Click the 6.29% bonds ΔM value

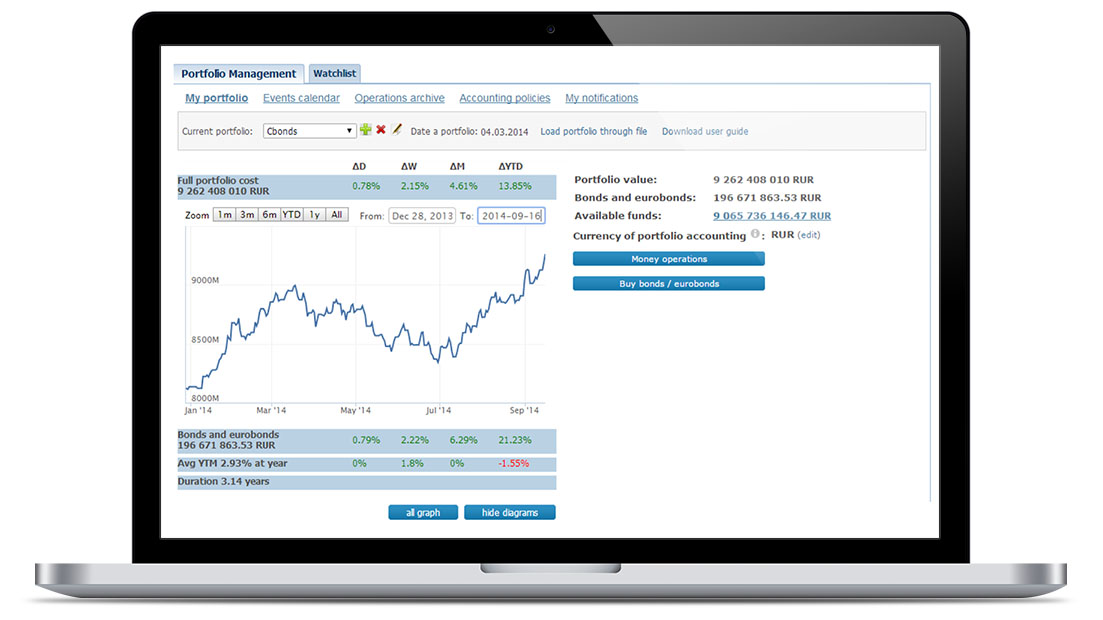(x=463, y=441)
